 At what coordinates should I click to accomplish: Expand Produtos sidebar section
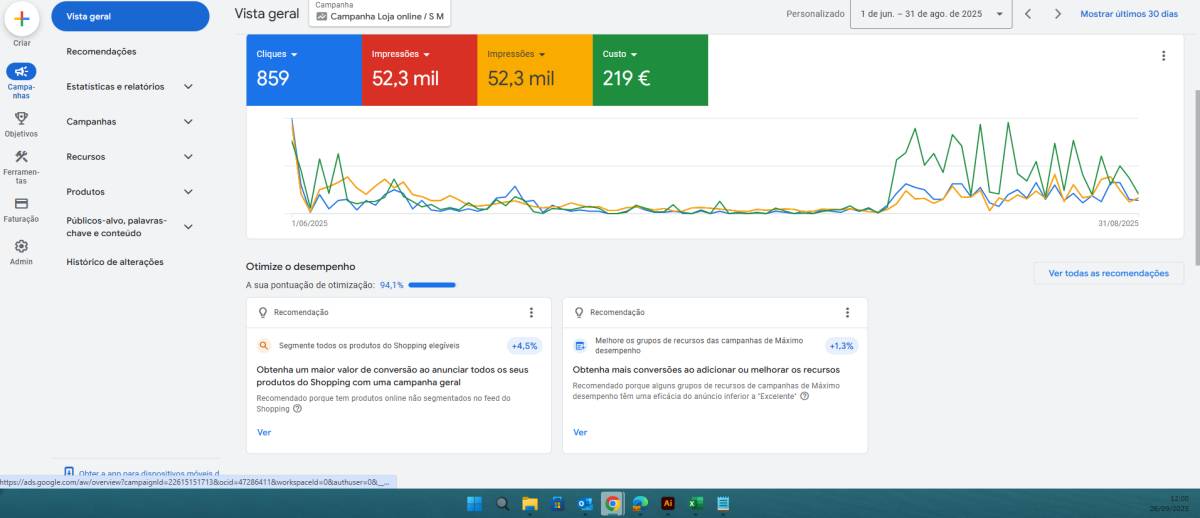[x=188, y=191]
